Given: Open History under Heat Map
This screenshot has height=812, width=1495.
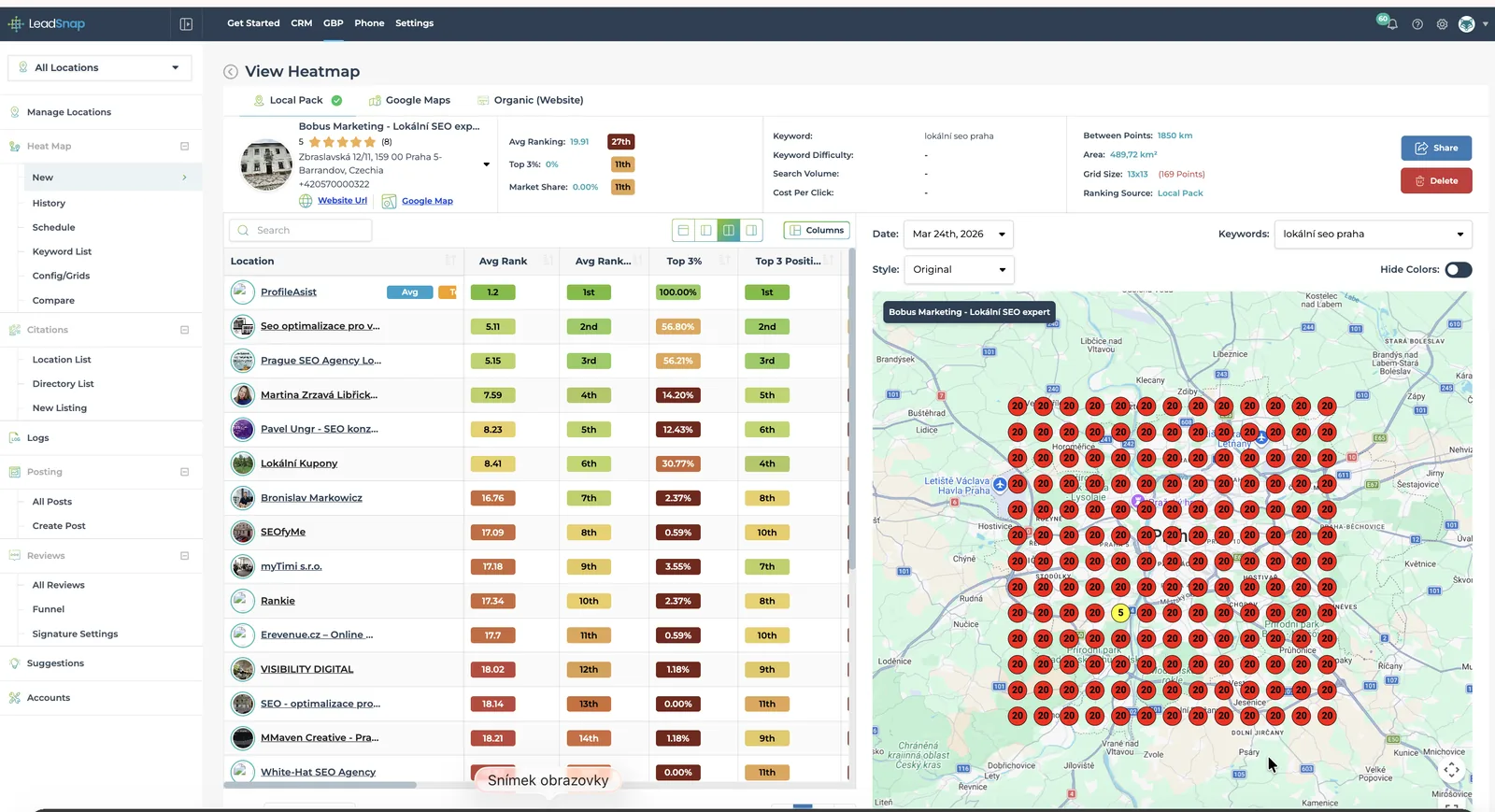Looking at the screenshot, I should pyautogui.click(x=49, y=203).
